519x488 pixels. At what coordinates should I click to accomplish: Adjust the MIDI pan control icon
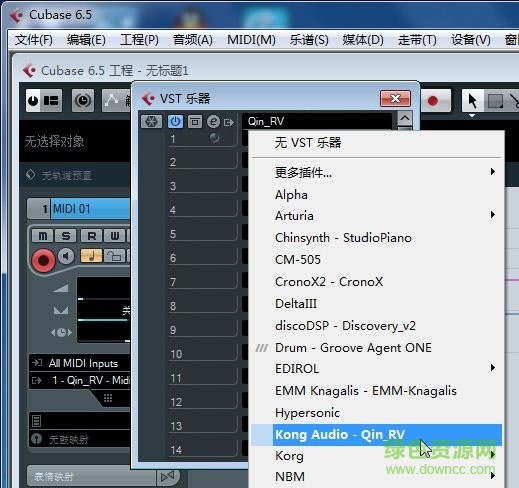point(61,310)
